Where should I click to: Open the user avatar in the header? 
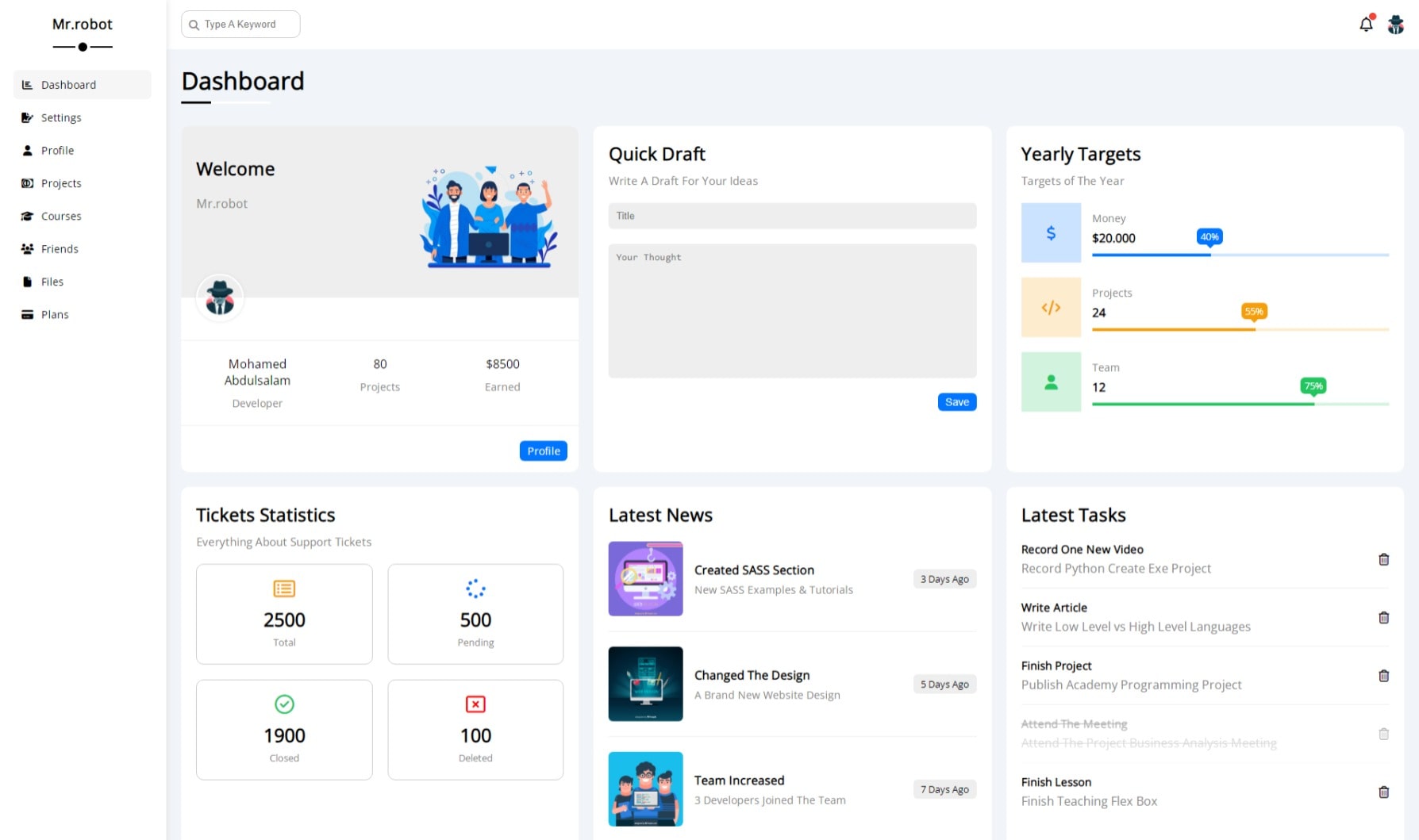(1395, 25)
